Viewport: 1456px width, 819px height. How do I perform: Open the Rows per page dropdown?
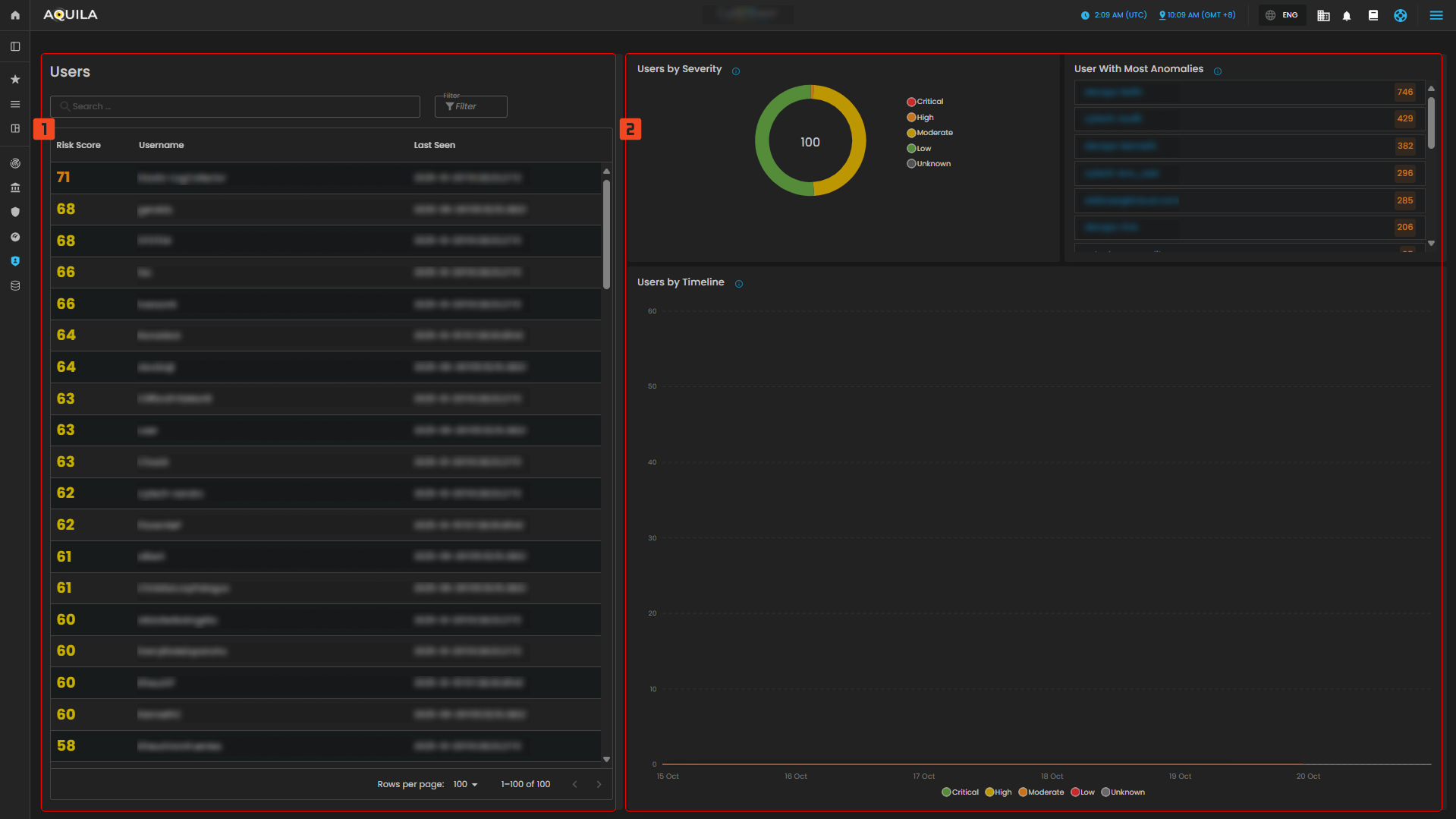point(465,784)
